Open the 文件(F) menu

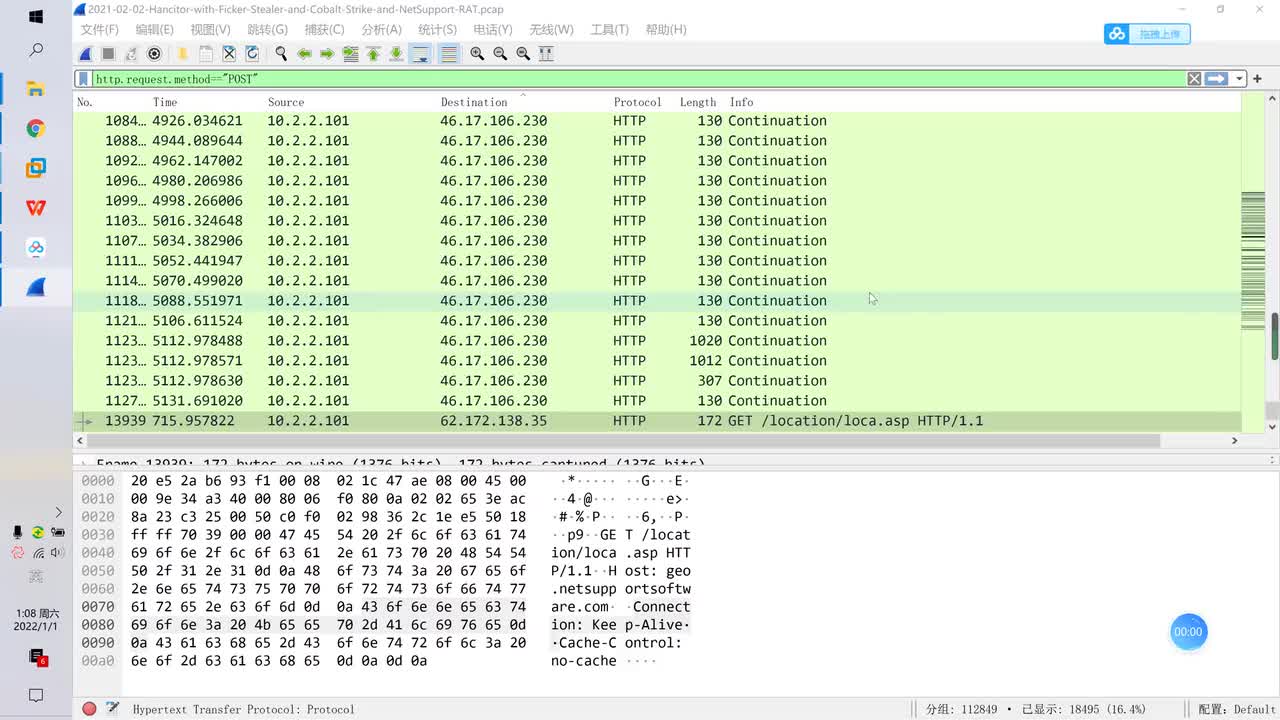(100, 30)
